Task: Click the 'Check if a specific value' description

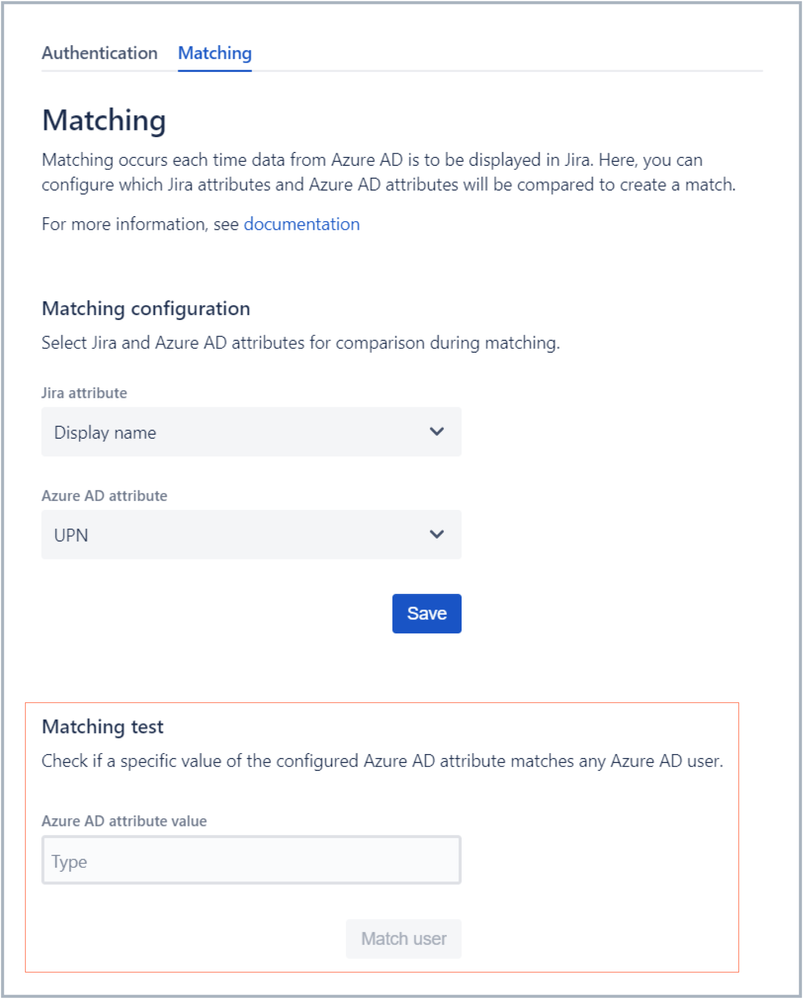Action: pos(381,761)
